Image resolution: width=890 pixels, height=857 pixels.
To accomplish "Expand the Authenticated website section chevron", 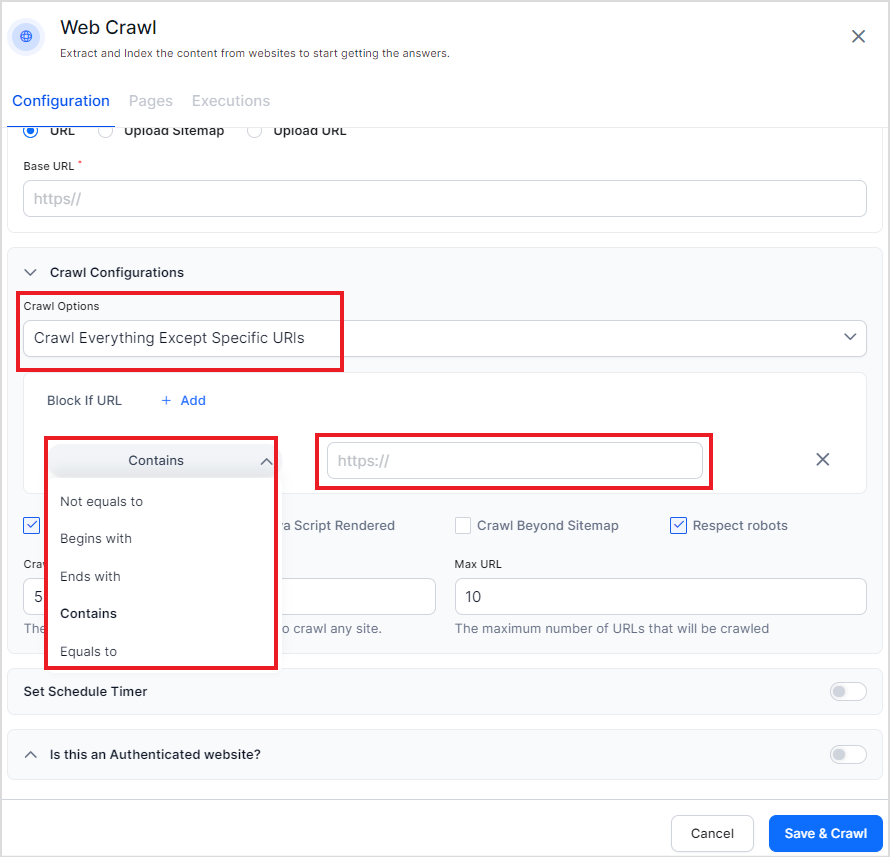I will pyautogui.click(x=30, y=754).
